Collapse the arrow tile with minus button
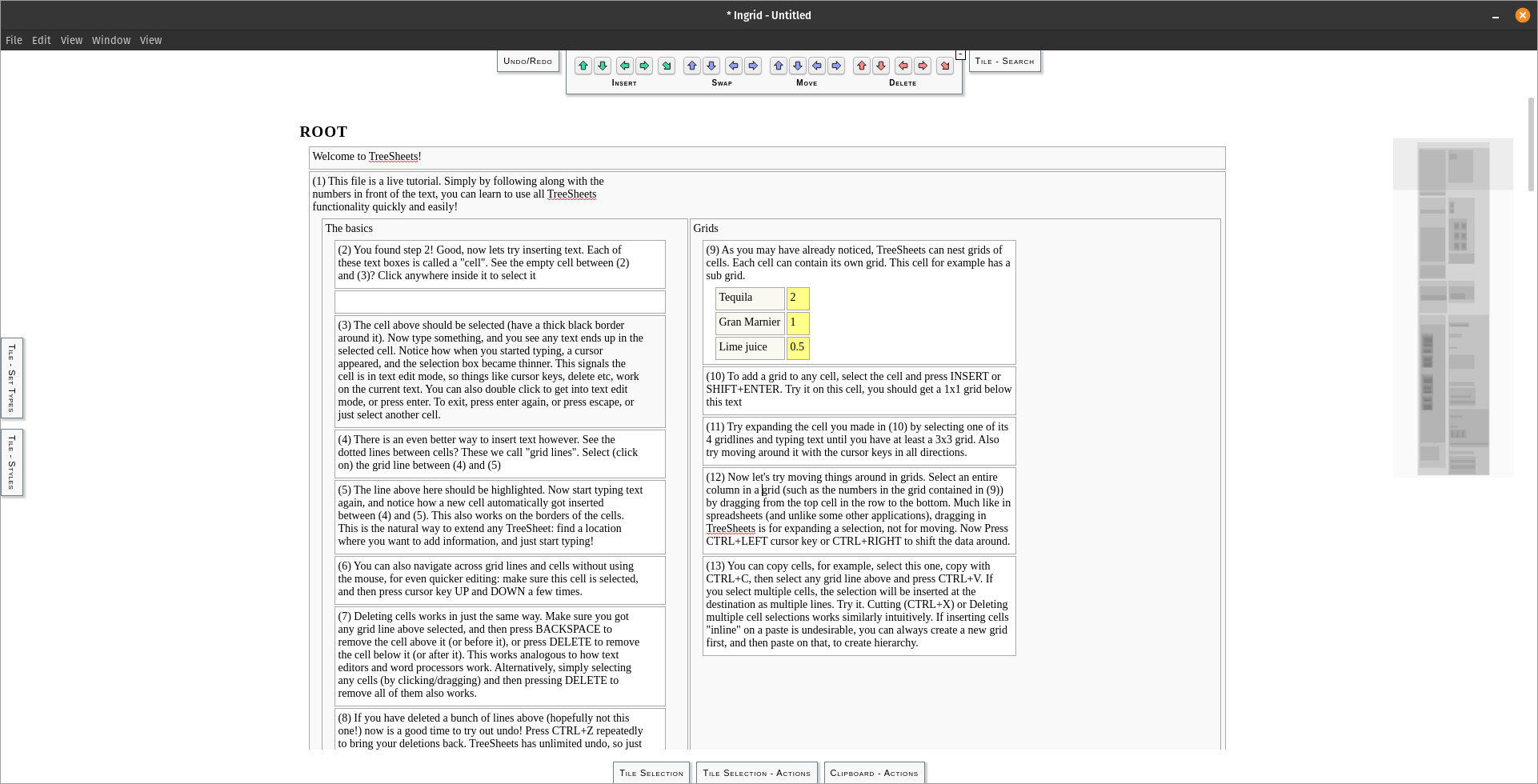1538x784 pixels. 960,54
